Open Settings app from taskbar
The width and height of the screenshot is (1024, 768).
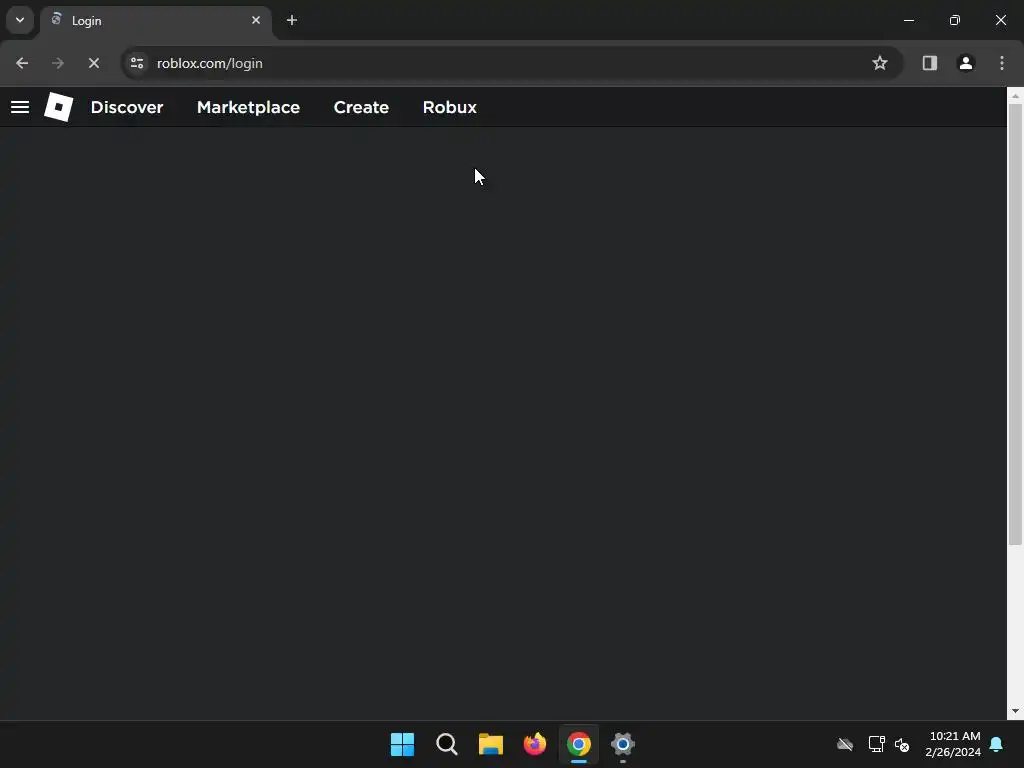623,744
